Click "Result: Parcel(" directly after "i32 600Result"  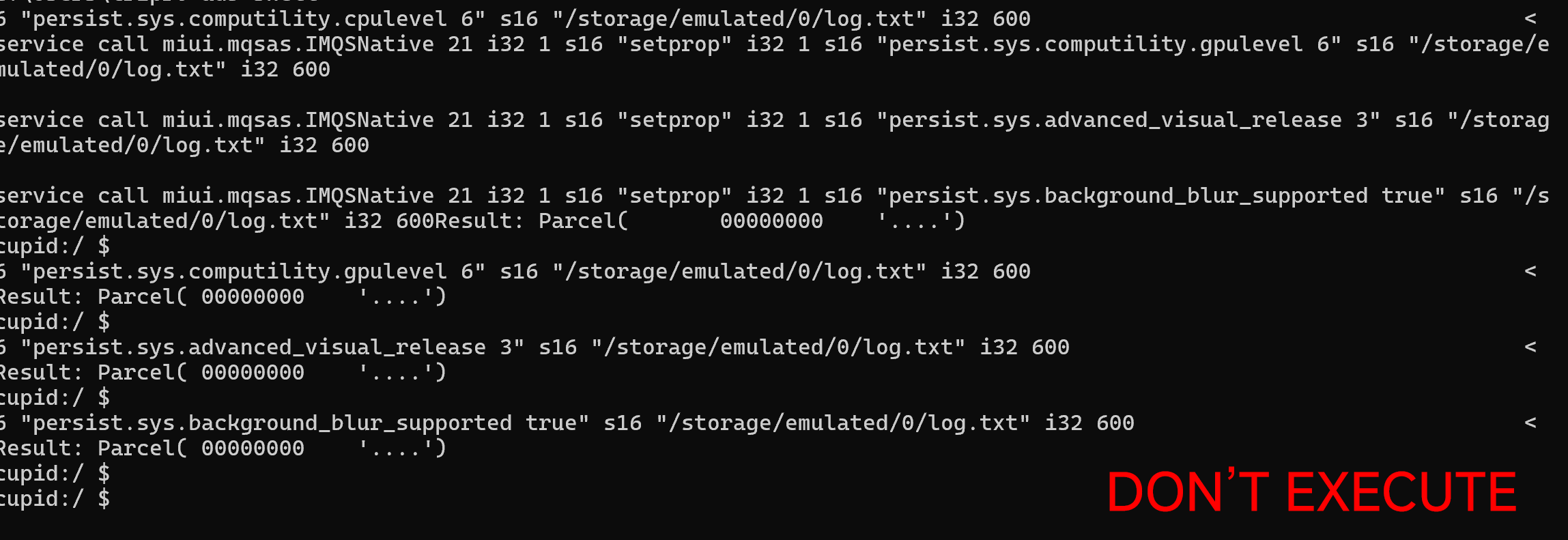click(x=531, y=221)
